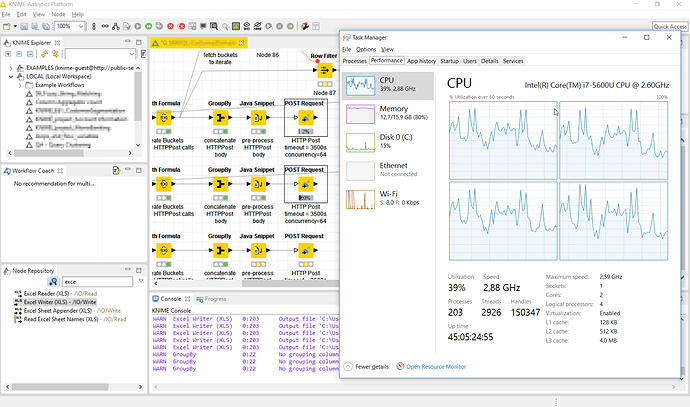The height and width of the screenshot is (407, 690).
Task: Click Fewer details in Task Manager
Action: (x=367, y=367)
